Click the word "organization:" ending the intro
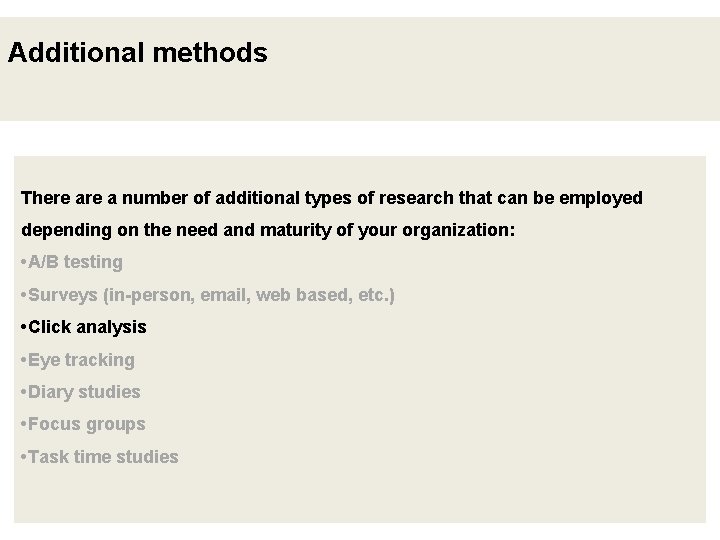Image resolution: width=720 pixels, height=540 pixels. pos(459,231)
